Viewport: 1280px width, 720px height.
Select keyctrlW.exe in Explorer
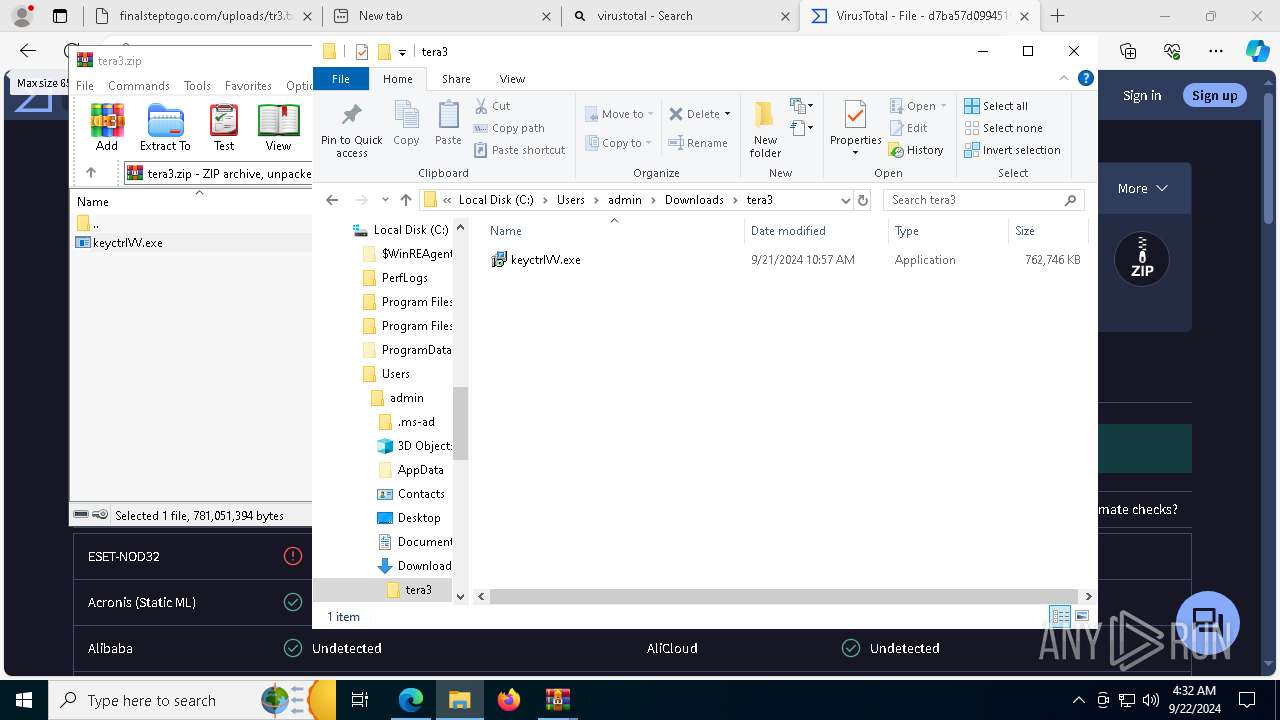pyautogui.click(x=545, y=260)
